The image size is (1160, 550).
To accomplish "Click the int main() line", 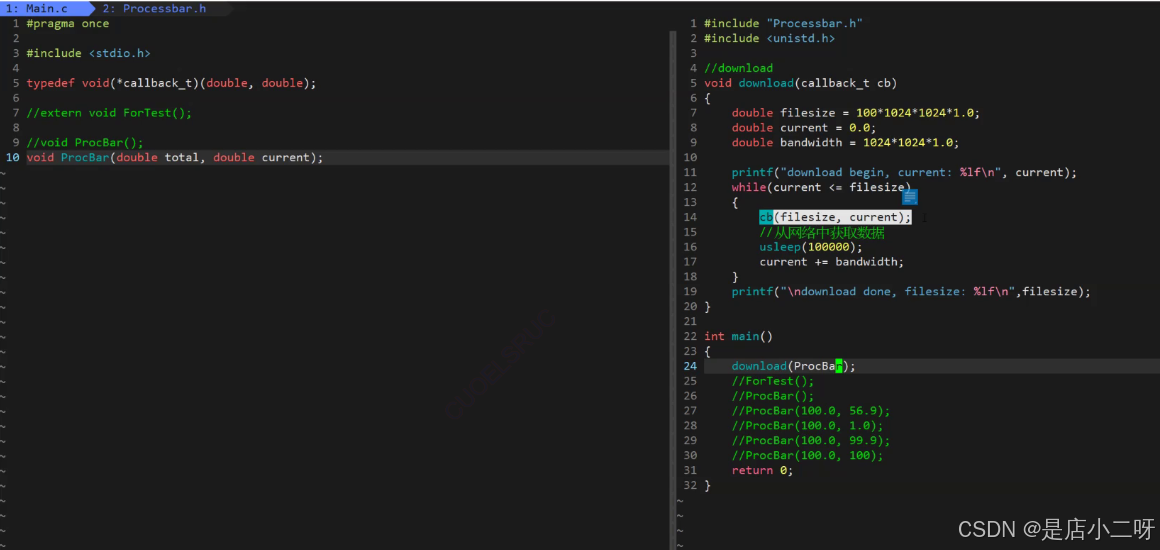I will point(738,336).
